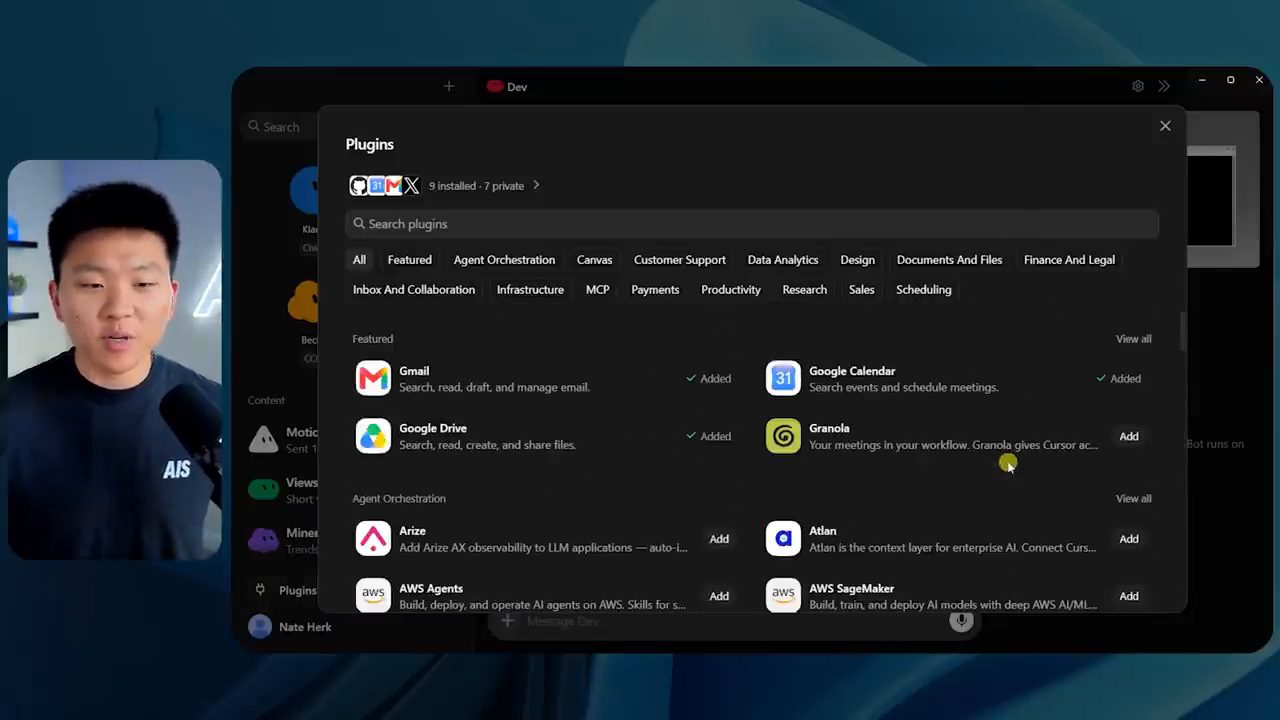Select the MCP category filter
This screenshot has height=720, width=1280.
coord(597,290)
